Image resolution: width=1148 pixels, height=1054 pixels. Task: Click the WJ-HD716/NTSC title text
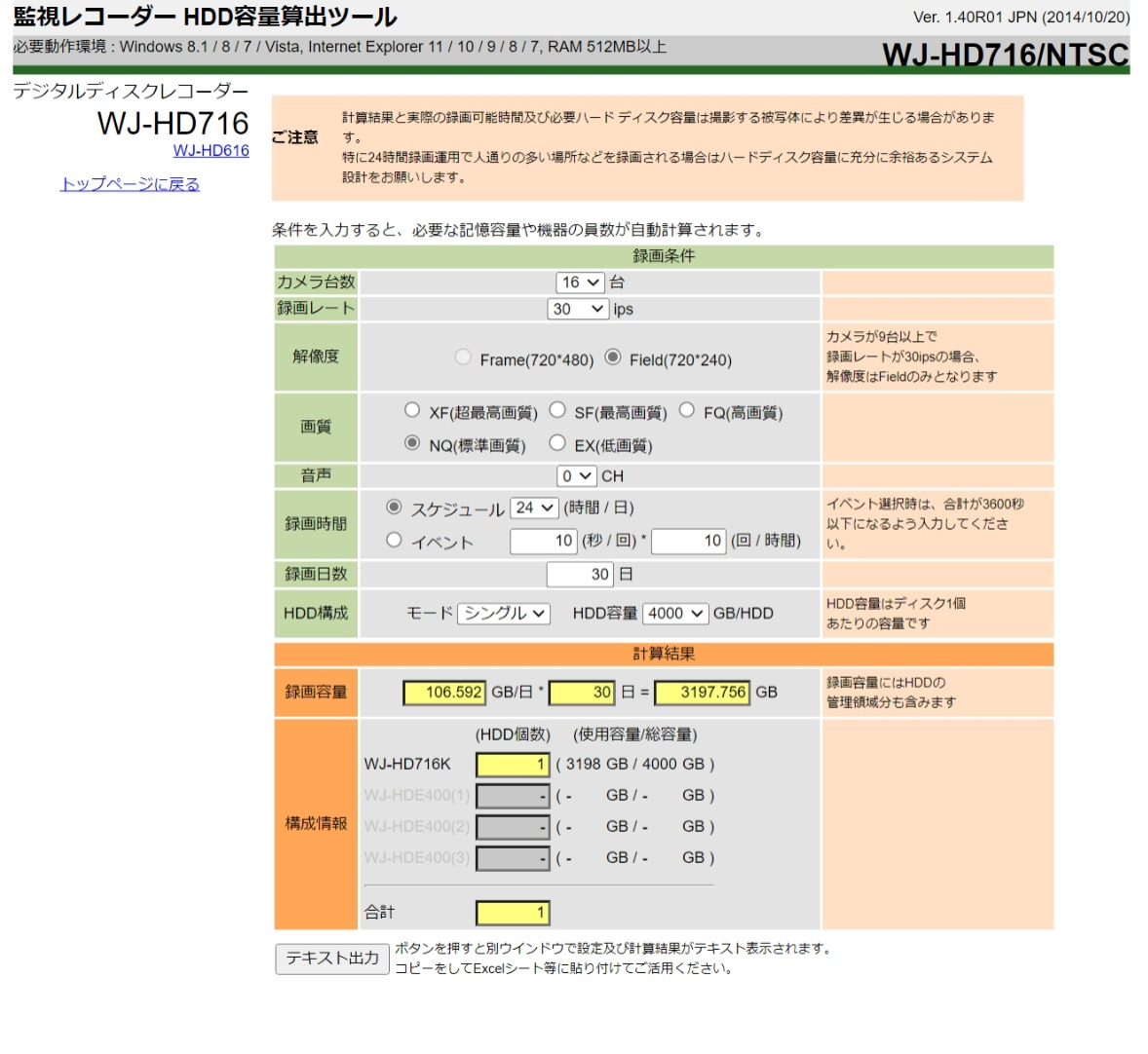click(1006, 55)
